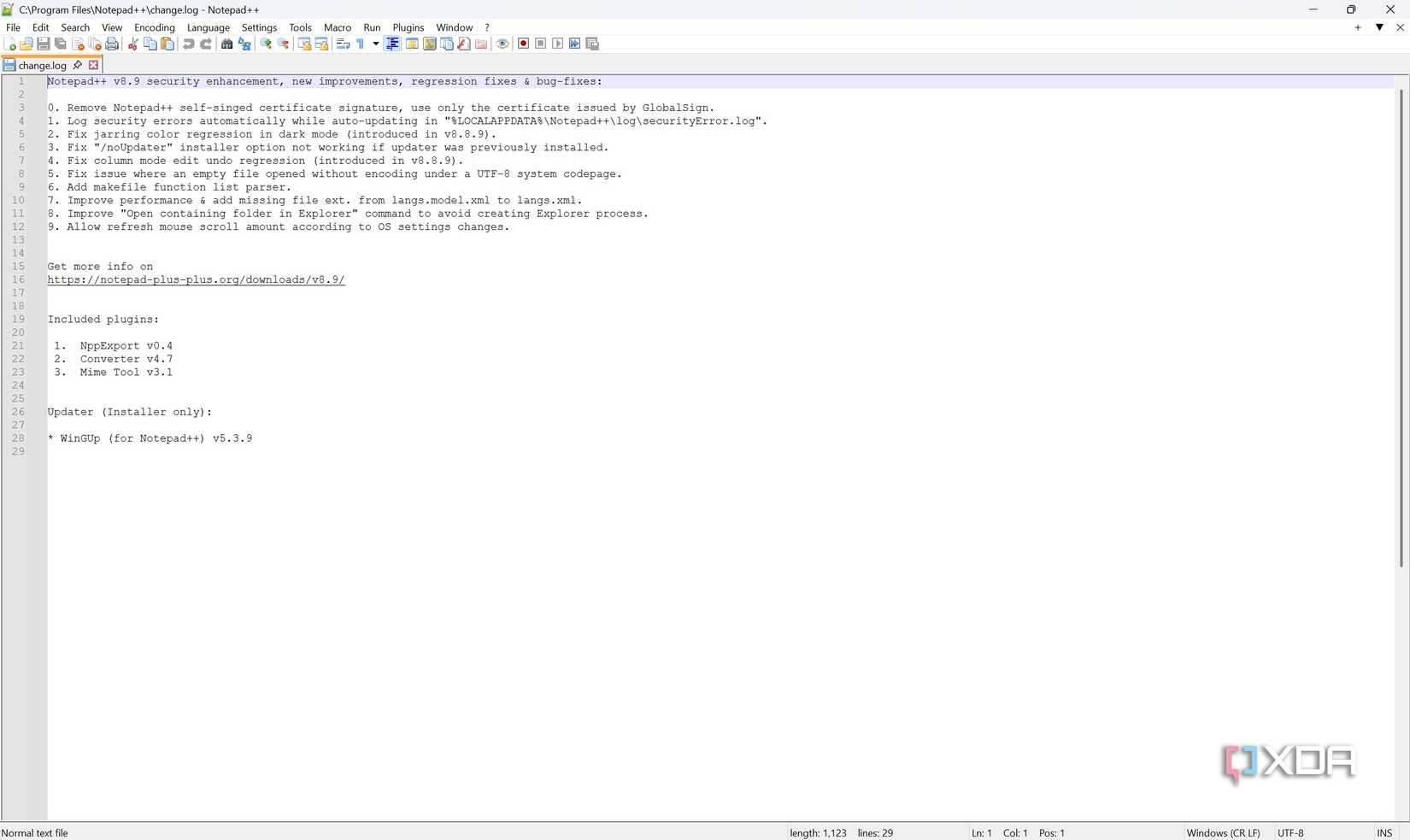Open the Settings menu

coord(259,27)
